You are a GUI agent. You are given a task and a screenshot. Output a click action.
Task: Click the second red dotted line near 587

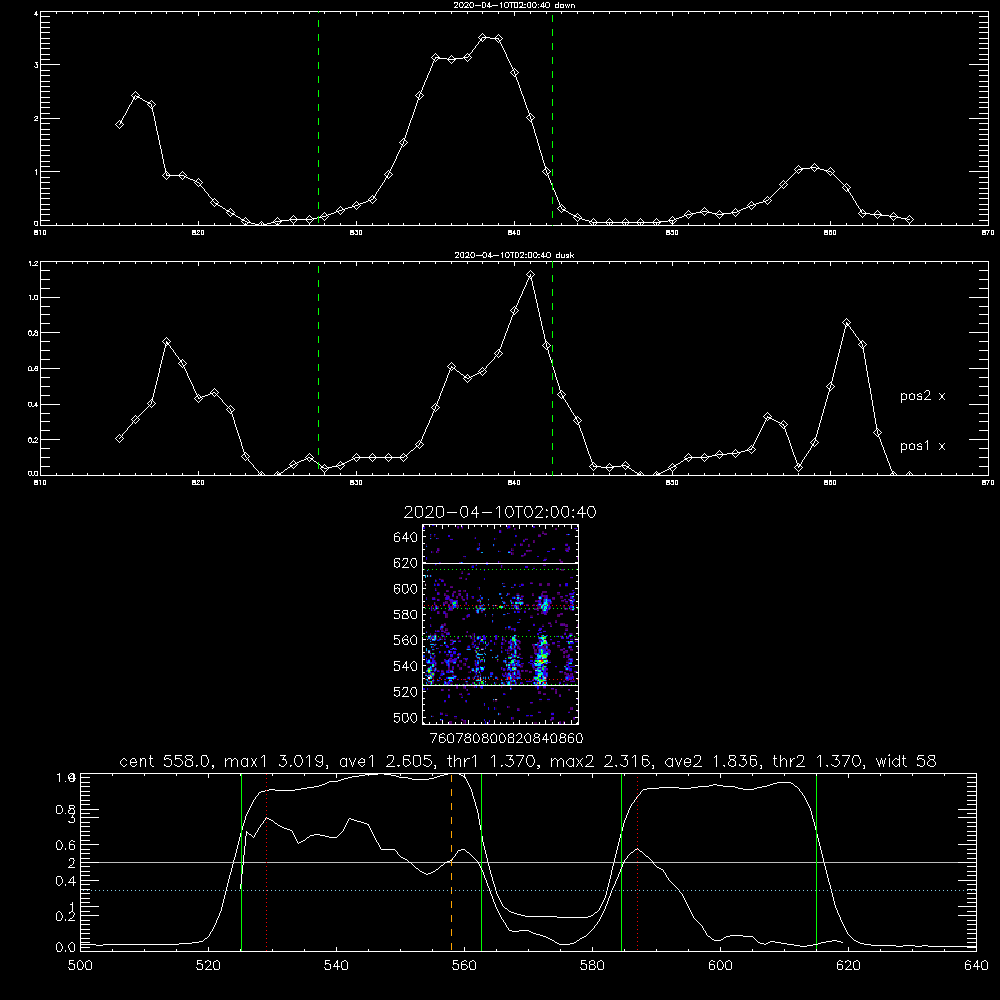pyautogui.click(x=638, y=861)
